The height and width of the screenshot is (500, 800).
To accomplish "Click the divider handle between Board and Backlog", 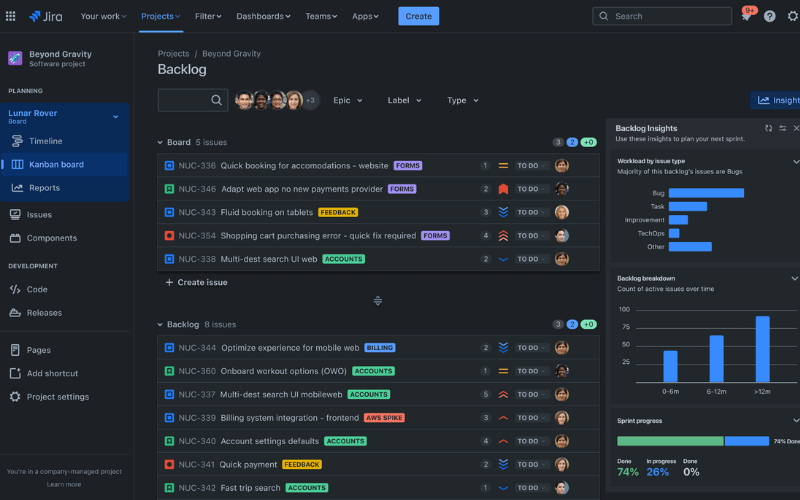I will click(378, 301).
